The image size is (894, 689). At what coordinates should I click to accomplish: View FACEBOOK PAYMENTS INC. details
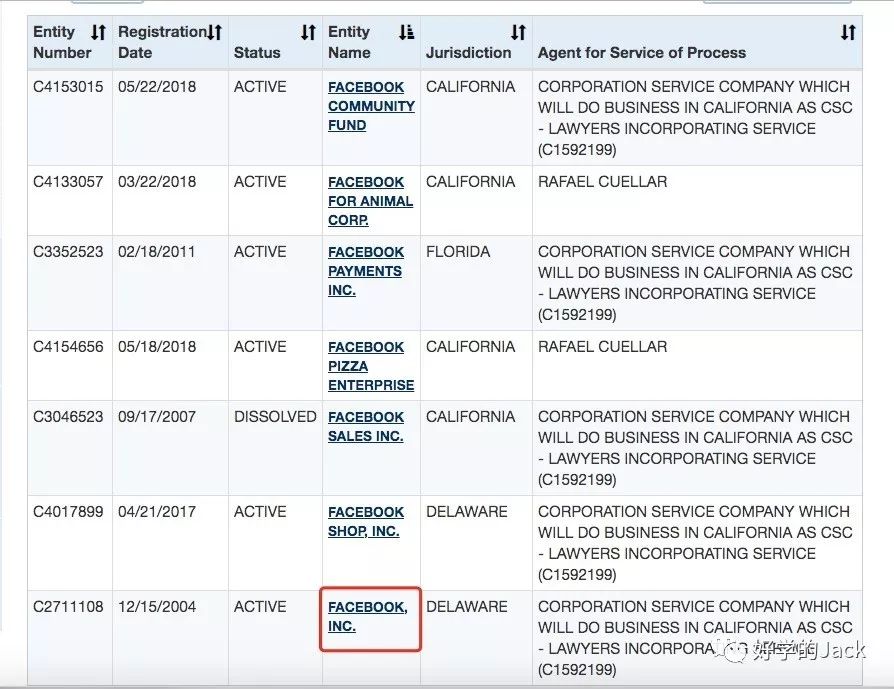tap(365, 271)
